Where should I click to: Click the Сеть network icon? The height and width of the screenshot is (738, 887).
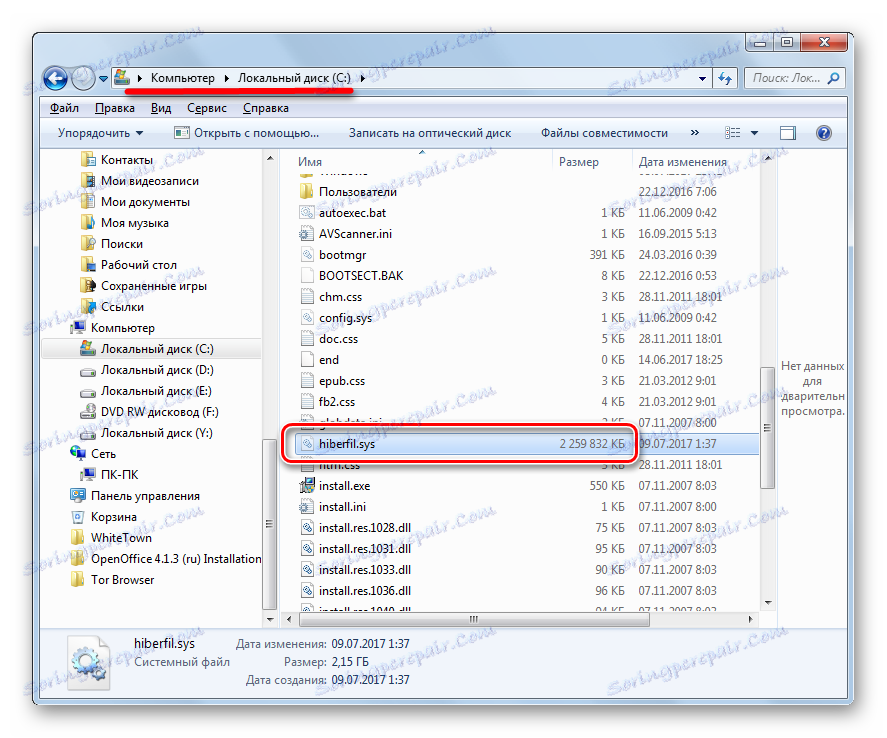[77, 453]
